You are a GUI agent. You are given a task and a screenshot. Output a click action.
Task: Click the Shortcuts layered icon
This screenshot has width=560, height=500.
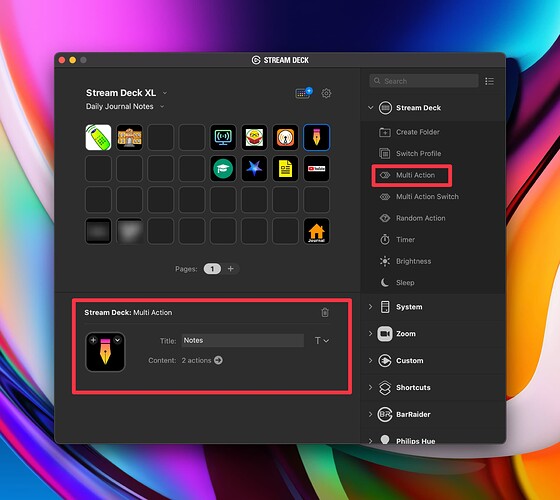(385, 388)
